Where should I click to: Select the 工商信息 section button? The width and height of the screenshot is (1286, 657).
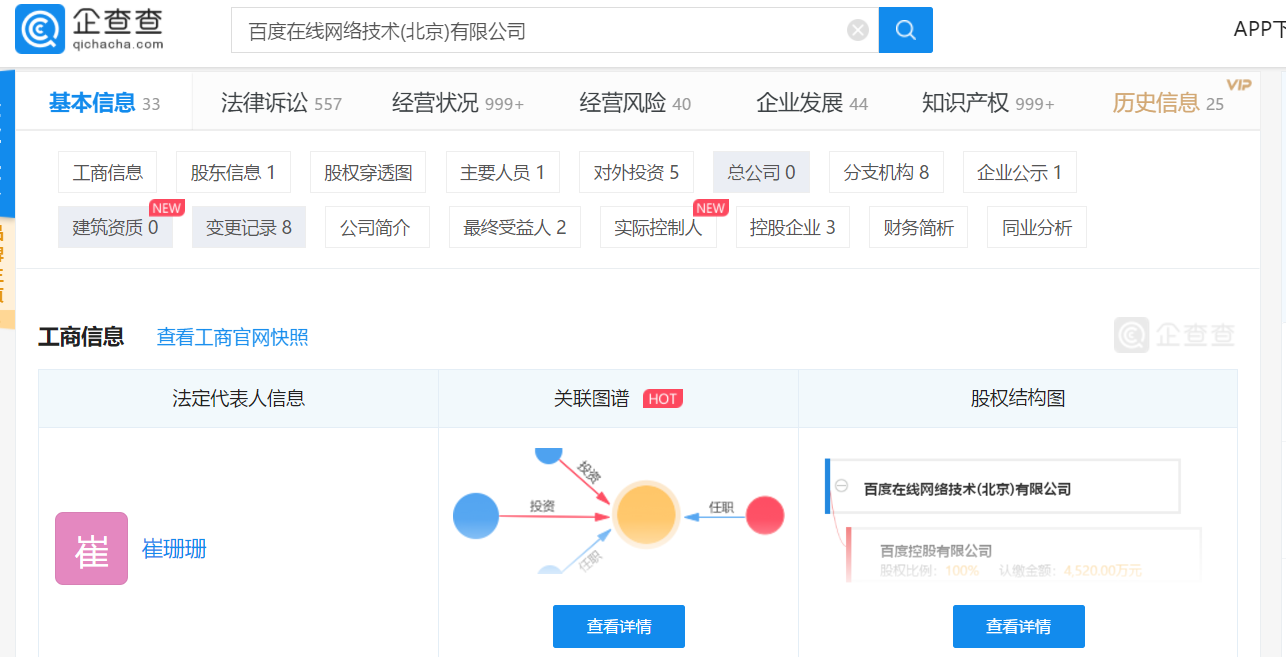pyautogui.click(x=108, y=172)
